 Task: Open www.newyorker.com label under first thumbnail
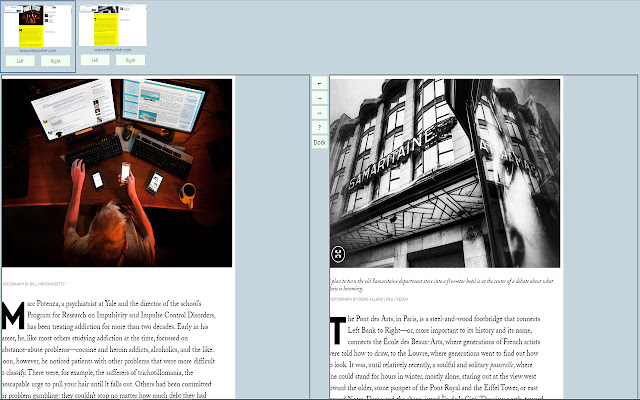pos(38,51)
